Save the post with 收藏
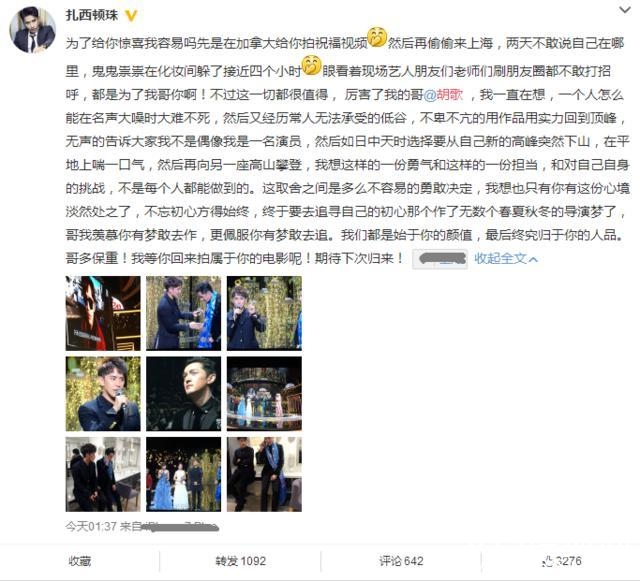 (80, 561)
